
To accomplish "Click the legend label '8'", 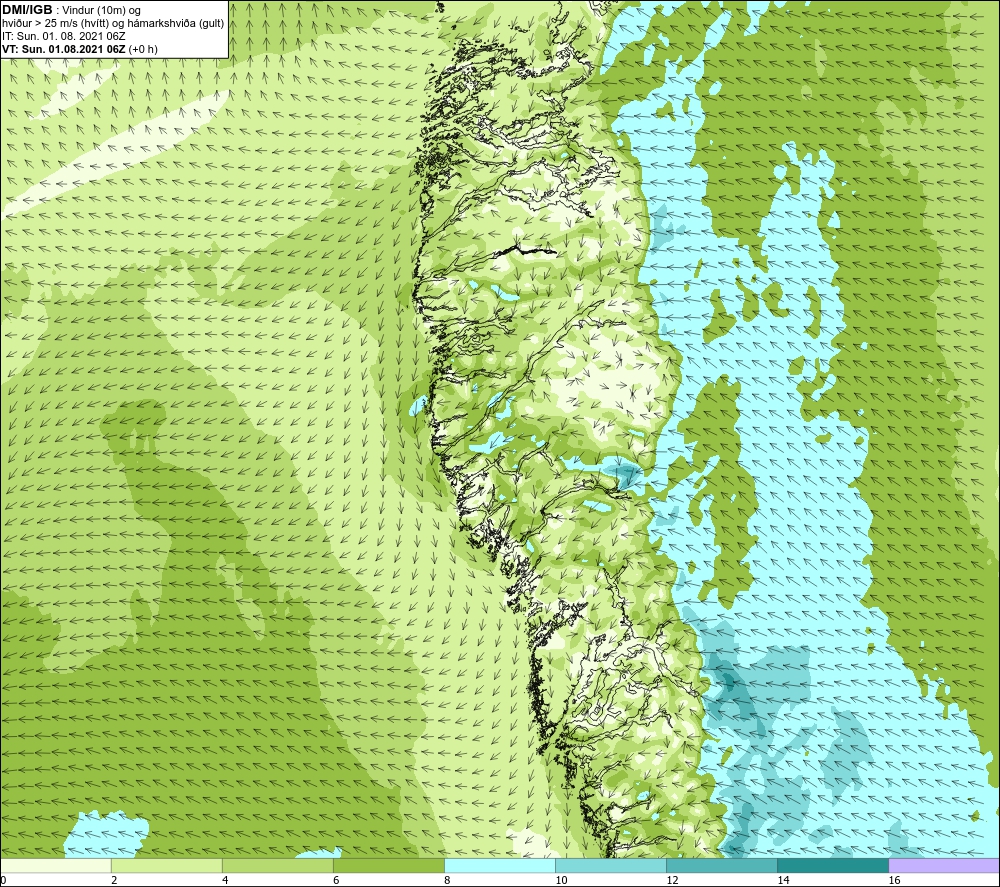I will tap(447, 880).
